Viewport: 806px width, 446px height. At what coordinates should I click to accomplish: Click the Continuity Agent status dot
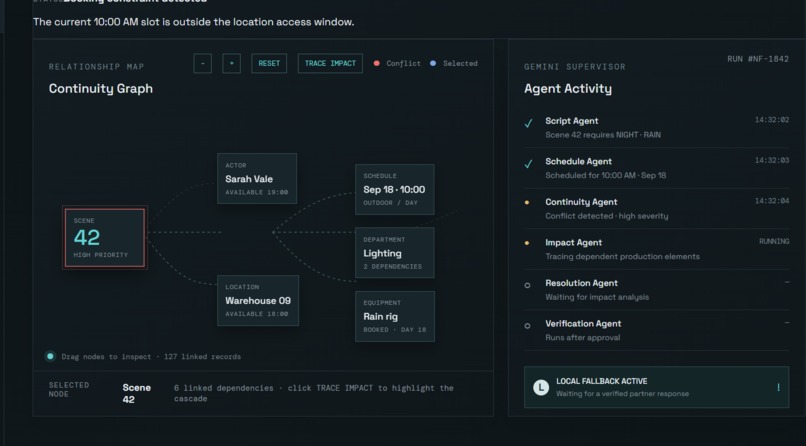tap(527, 202)
